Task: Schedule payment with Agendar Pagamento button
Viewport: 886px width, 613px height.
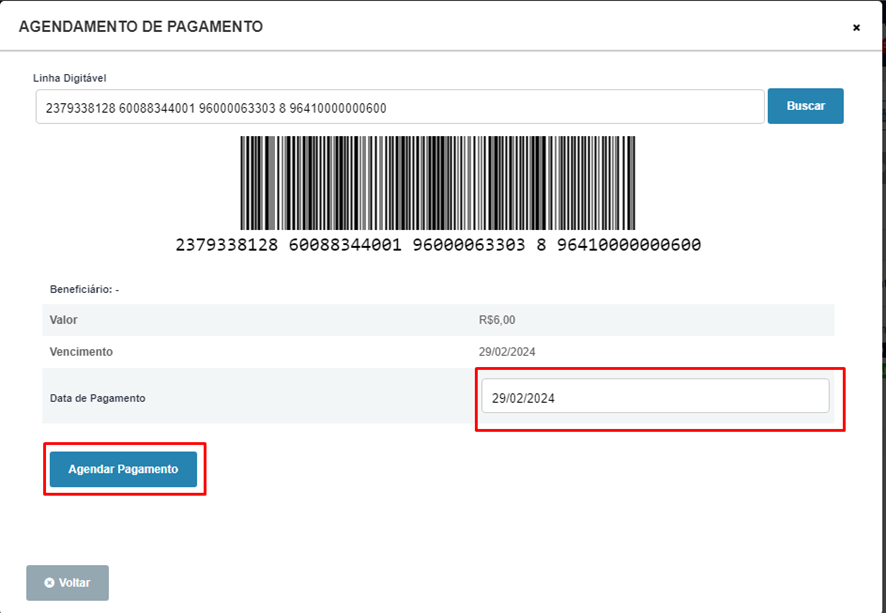Action: pyautogui.click(x=123, y=469)
